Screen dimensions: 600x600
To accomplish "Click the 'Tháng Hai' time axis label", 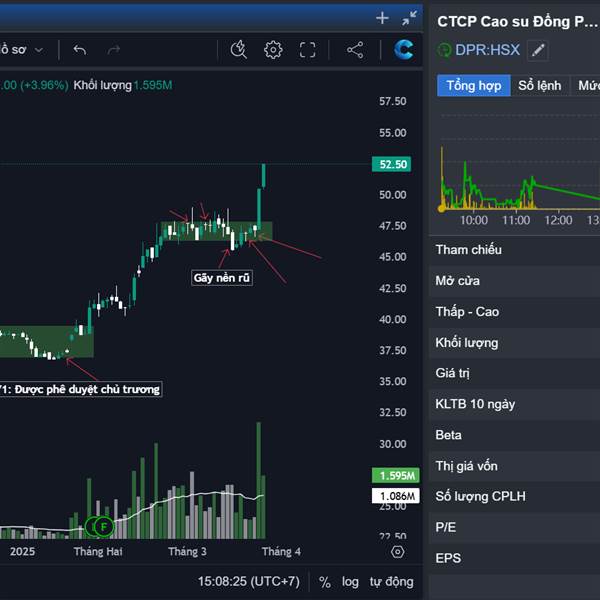I will [x=98, y=551].
